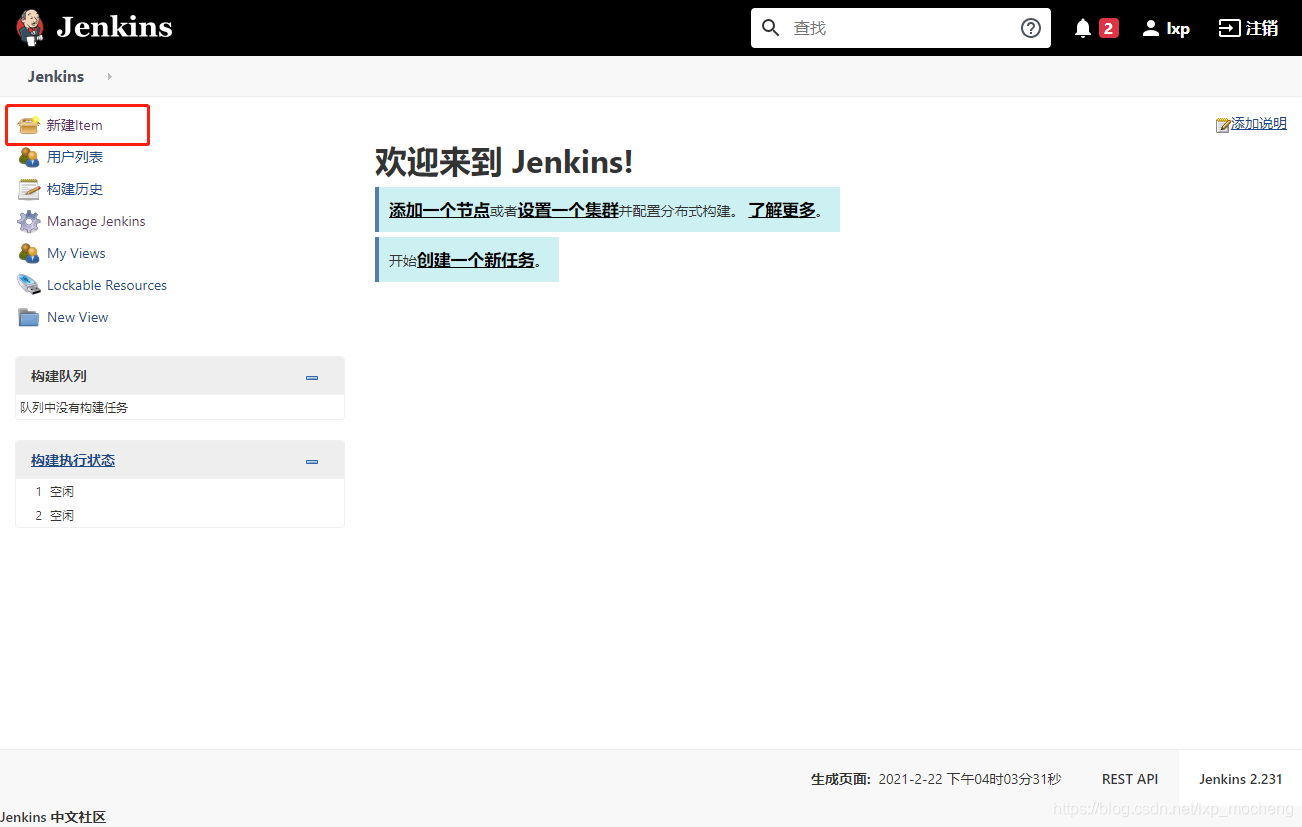1302x827 pixels.
Task: Click the Manage Jenkins gear icon
Action: (x=29, y=221)
